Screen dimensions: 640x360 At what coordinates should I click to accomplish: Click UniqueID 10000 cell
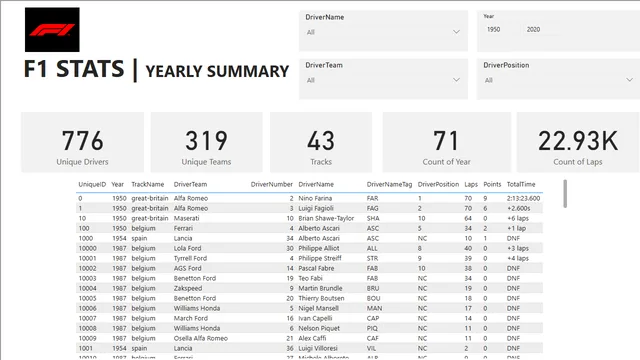87,248
